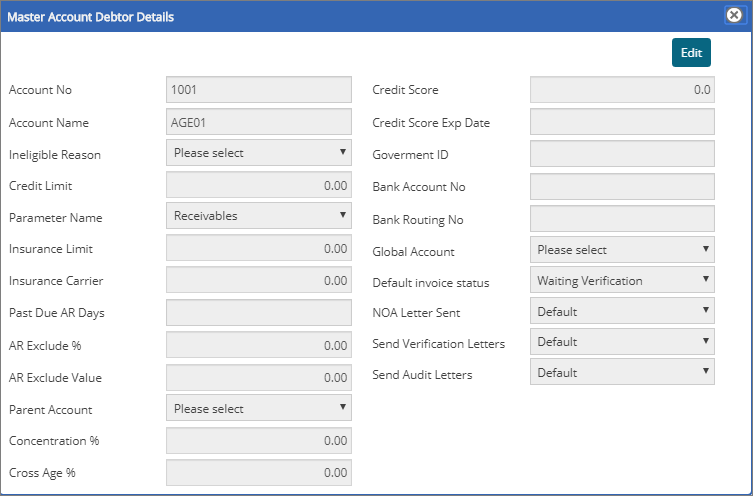Focus the Credit Score Exp Date field
Screen dimensions: 753x496
coord(622,122)
